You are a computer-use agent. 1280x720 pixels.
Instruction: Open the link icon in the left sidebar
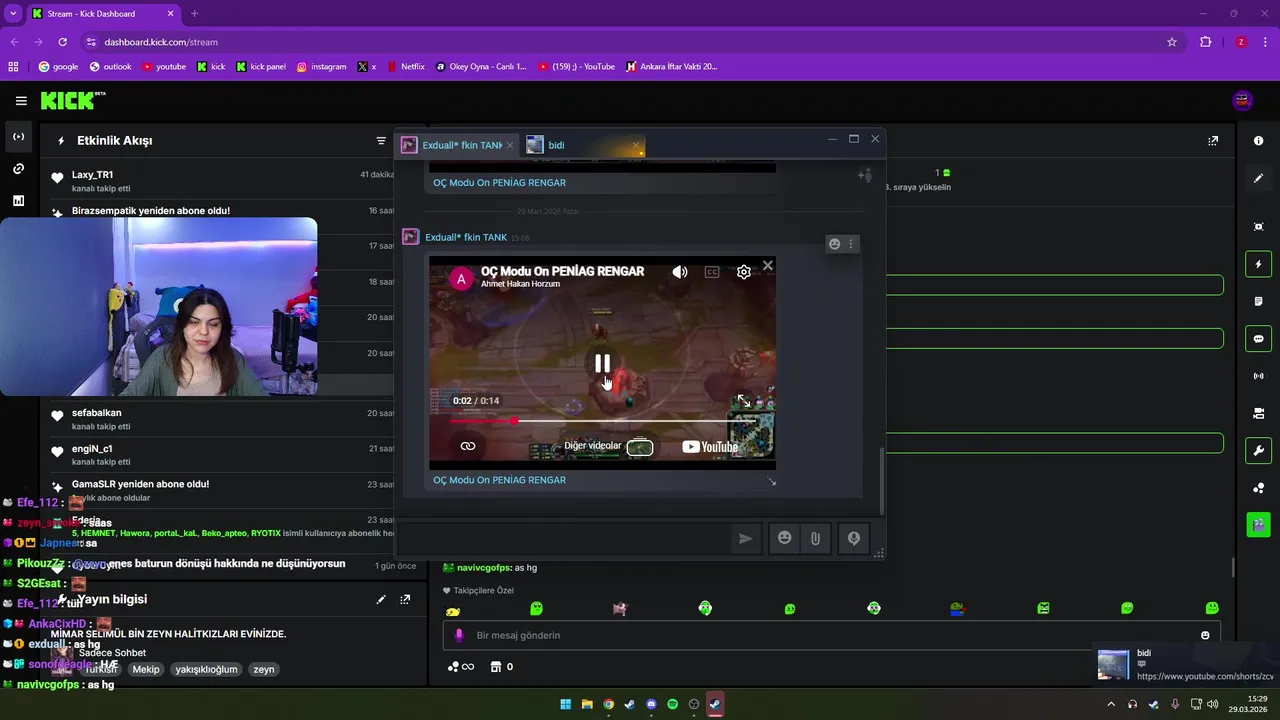point(18,168)
